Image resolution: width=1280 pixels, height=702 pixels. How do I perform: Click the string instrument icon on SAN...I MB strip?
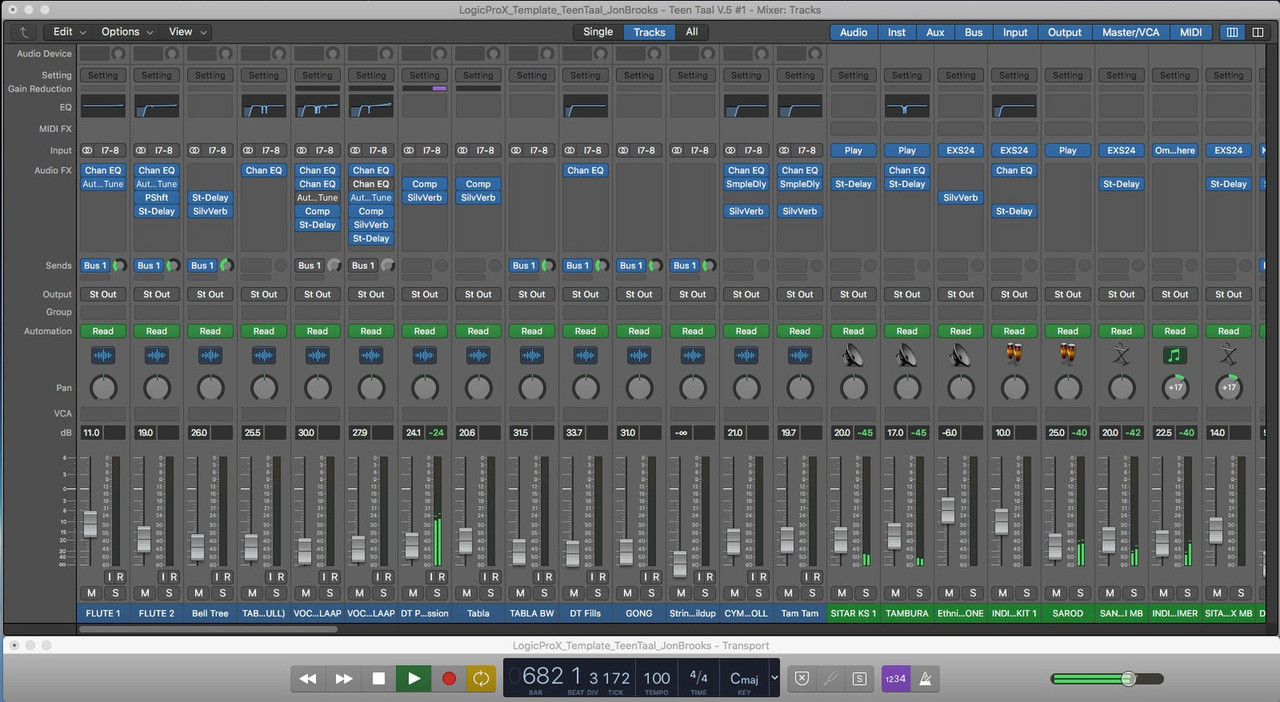1121,355
